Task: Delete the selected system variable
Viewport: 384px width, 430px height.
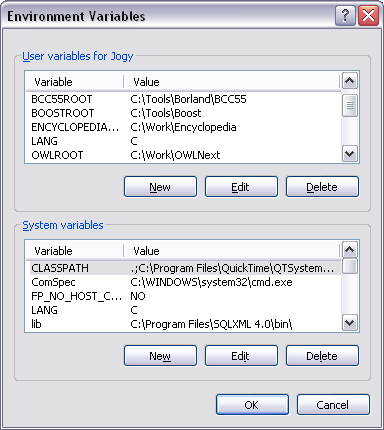Action: pos(322,356)
